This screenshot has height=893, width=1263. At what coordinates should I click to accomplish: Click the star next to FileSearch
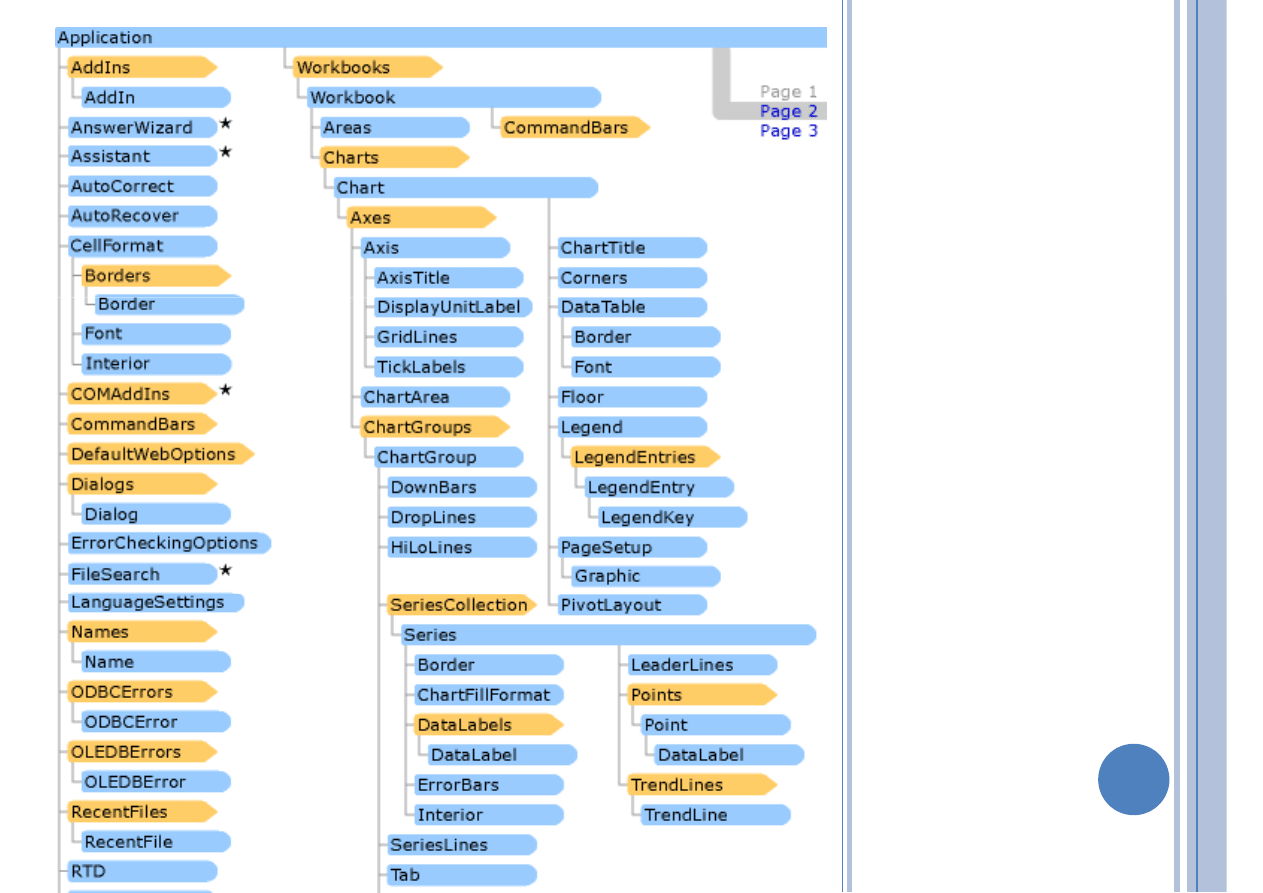coord(226,571)
